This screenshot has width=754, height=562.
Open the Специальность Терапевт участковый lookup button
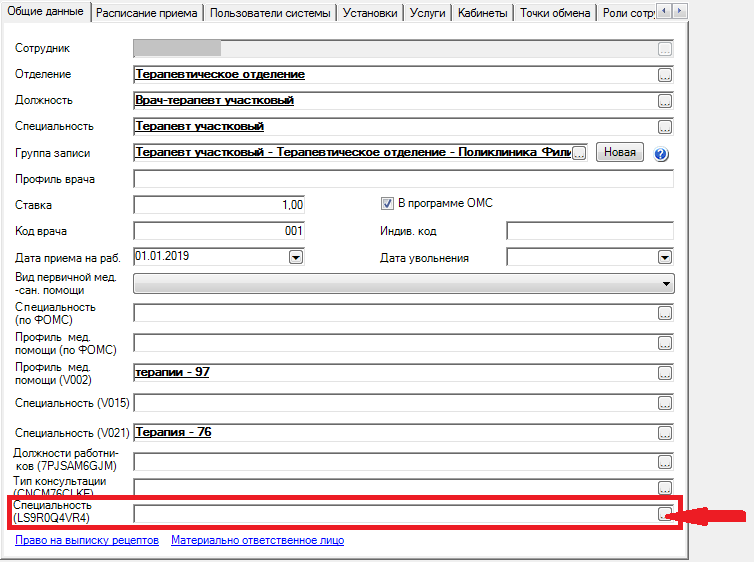[x=665, y=127]
